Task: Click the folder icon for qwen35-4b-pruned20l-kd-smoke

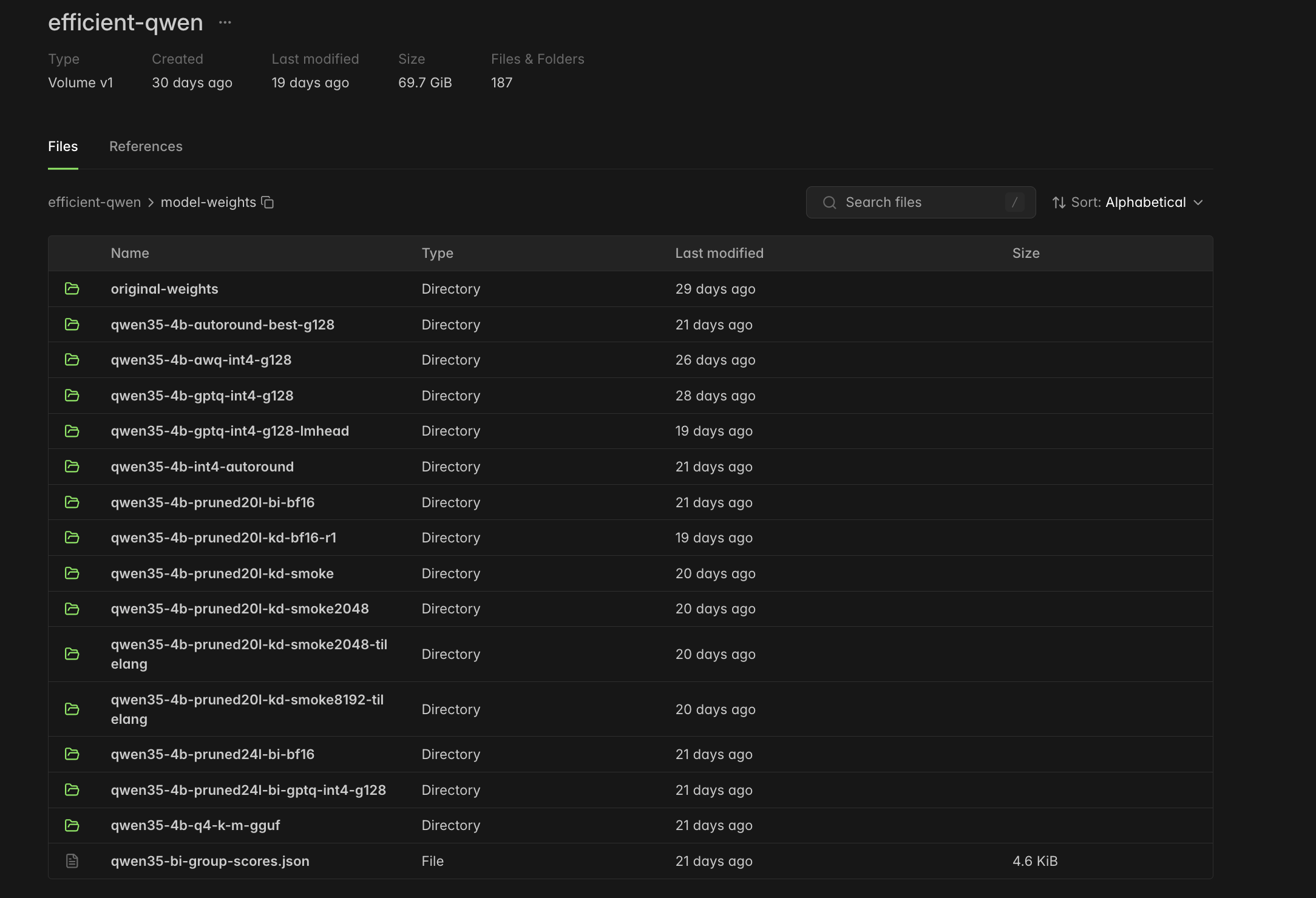Action: click(x=72, y=573)
